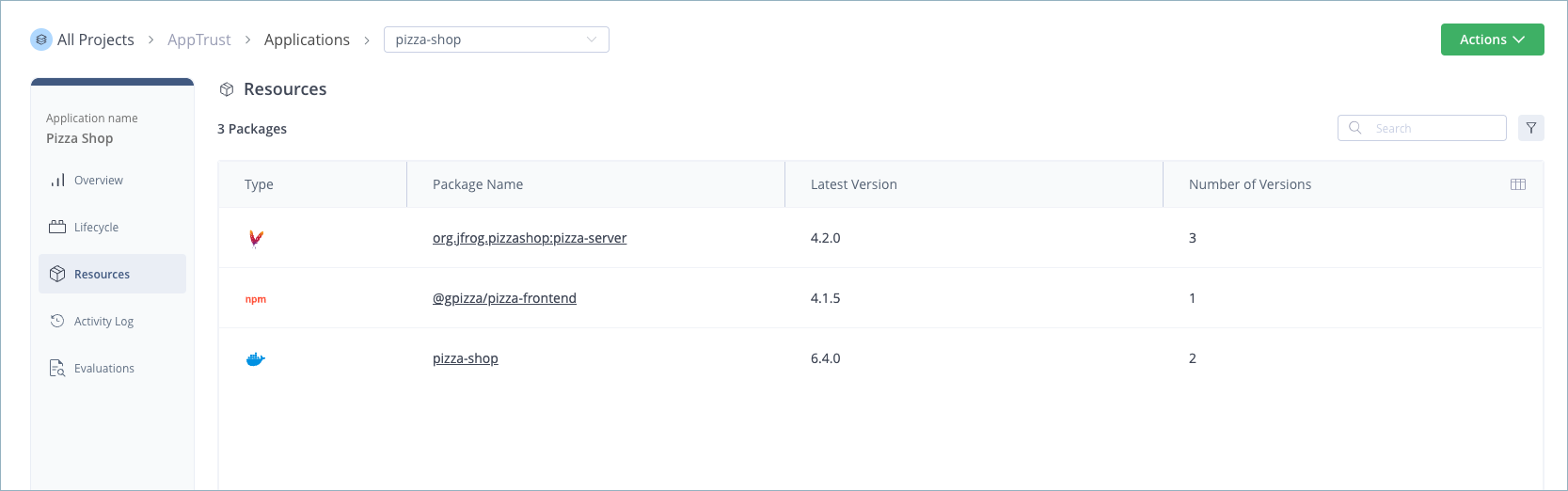Open the column settings table icon

(1518, 184)
